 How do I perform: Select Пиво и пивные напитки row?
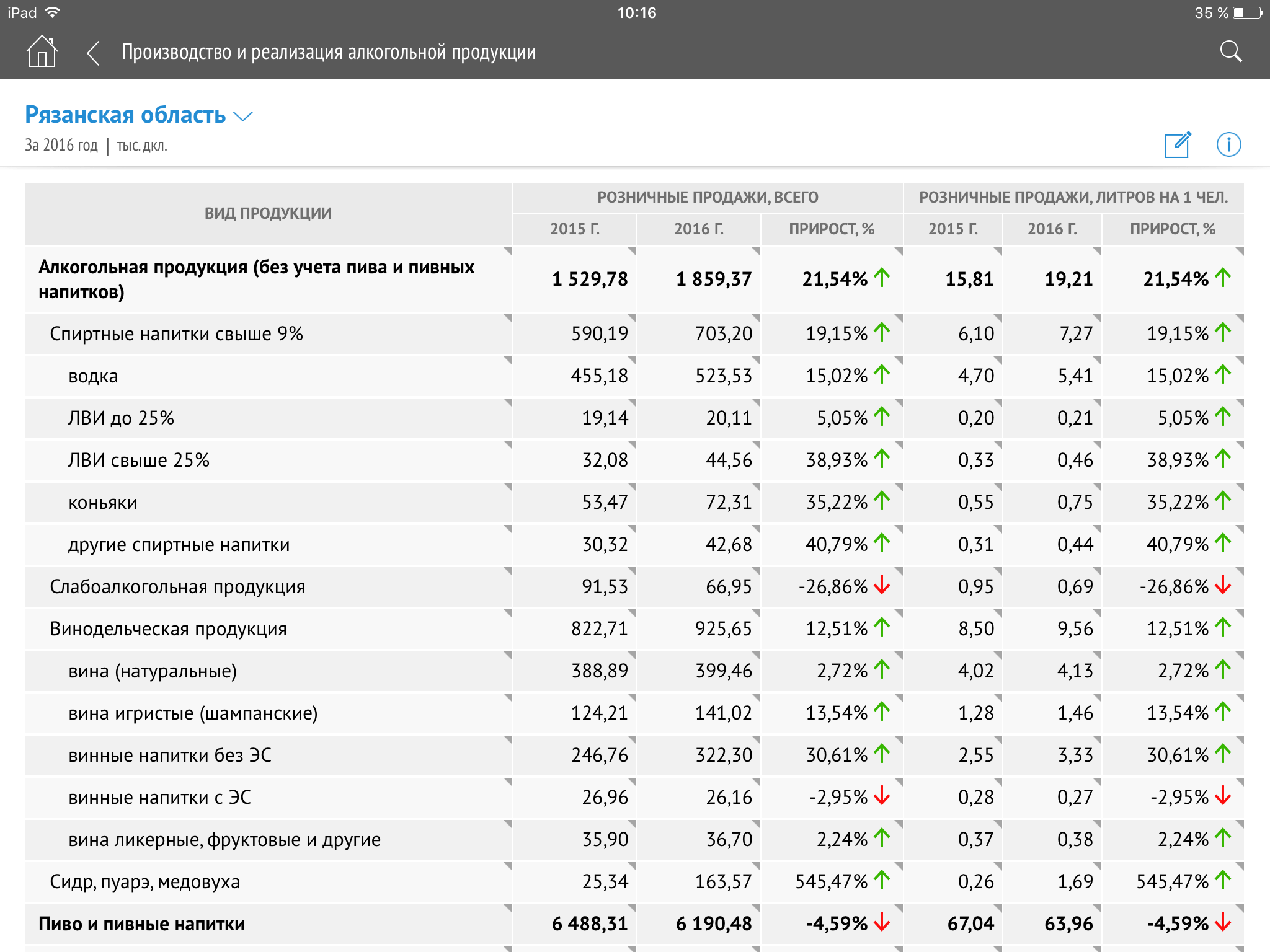(x=141, y=924)
